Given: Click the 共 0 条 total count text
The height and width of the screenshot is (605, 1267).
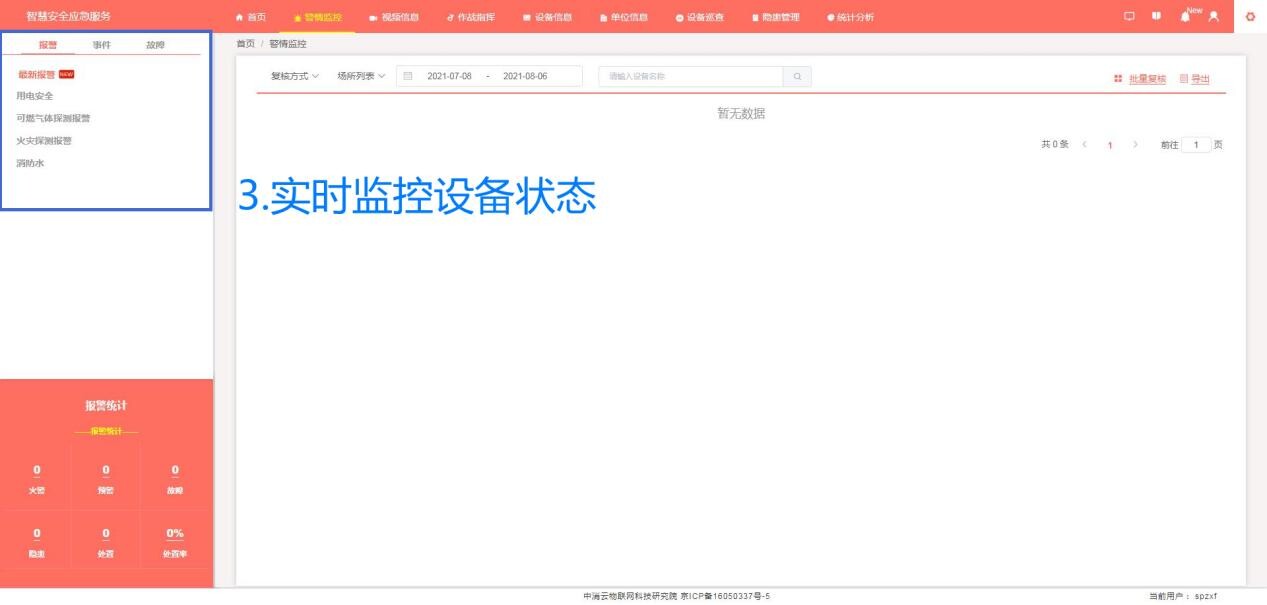Looking at the screenshot, I should [x=1055, y=145].
